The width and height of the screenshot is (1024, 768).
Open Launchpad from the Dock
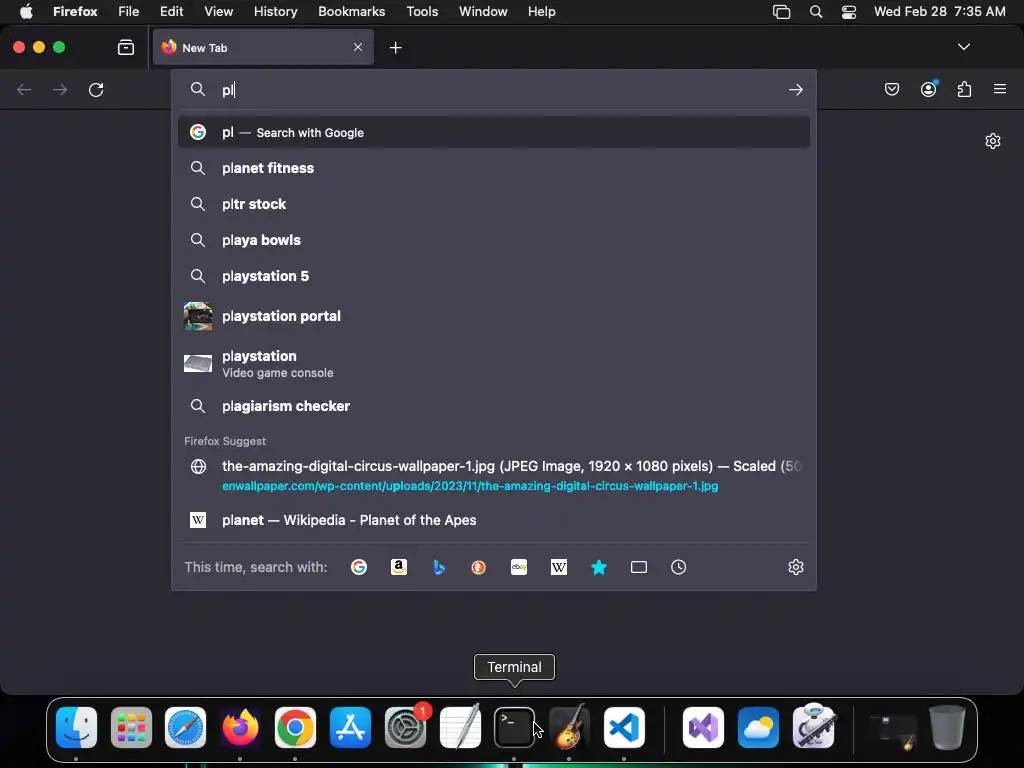[x=131, y=727]
